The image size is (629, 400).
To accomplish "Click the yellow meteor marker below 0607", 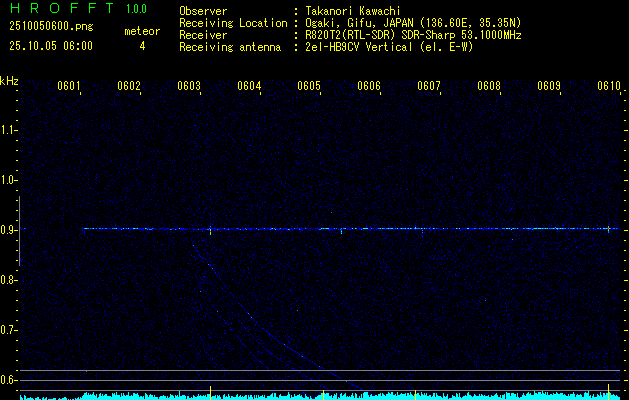I will click(x=415, y=393).
